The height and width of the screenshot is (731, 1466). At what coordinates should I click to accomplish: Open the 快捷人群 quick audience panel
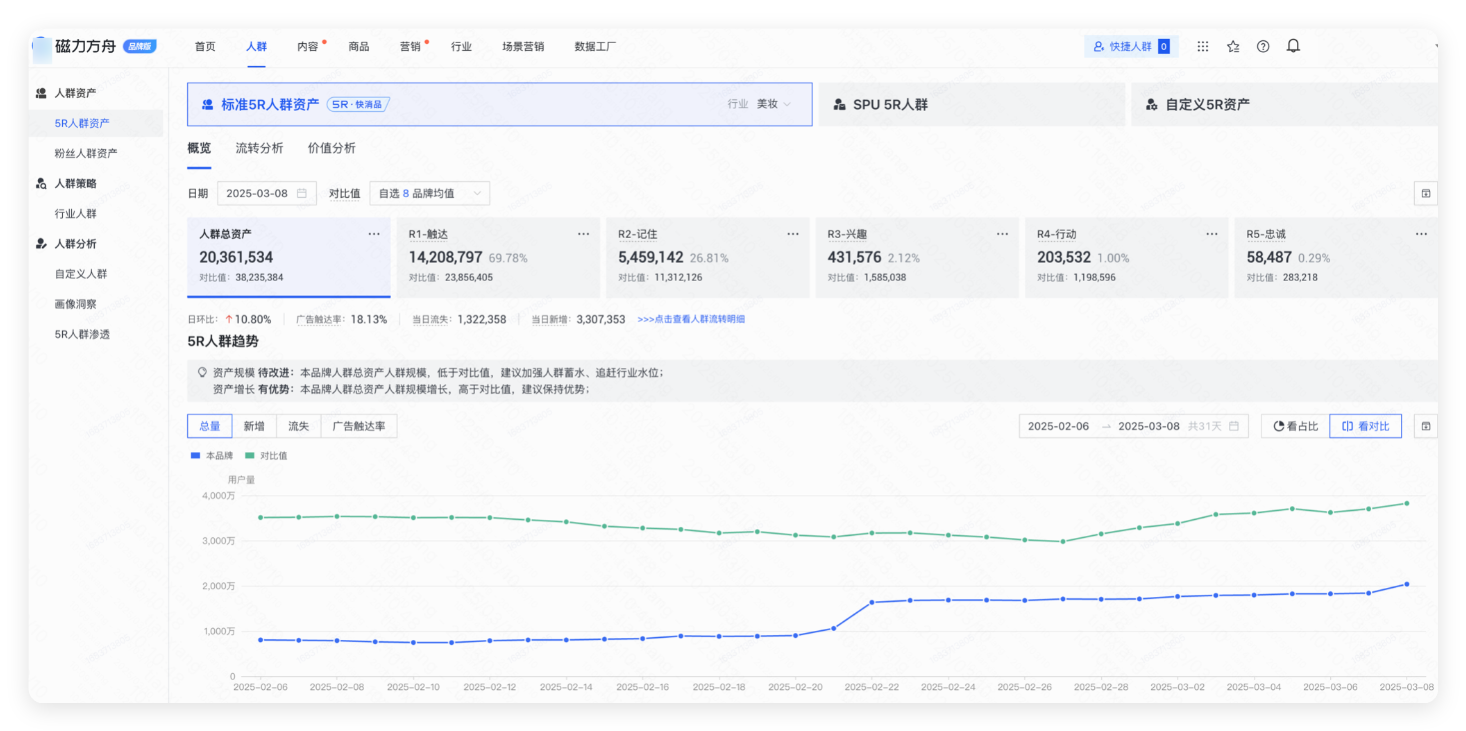click(x=1130, y=46)
